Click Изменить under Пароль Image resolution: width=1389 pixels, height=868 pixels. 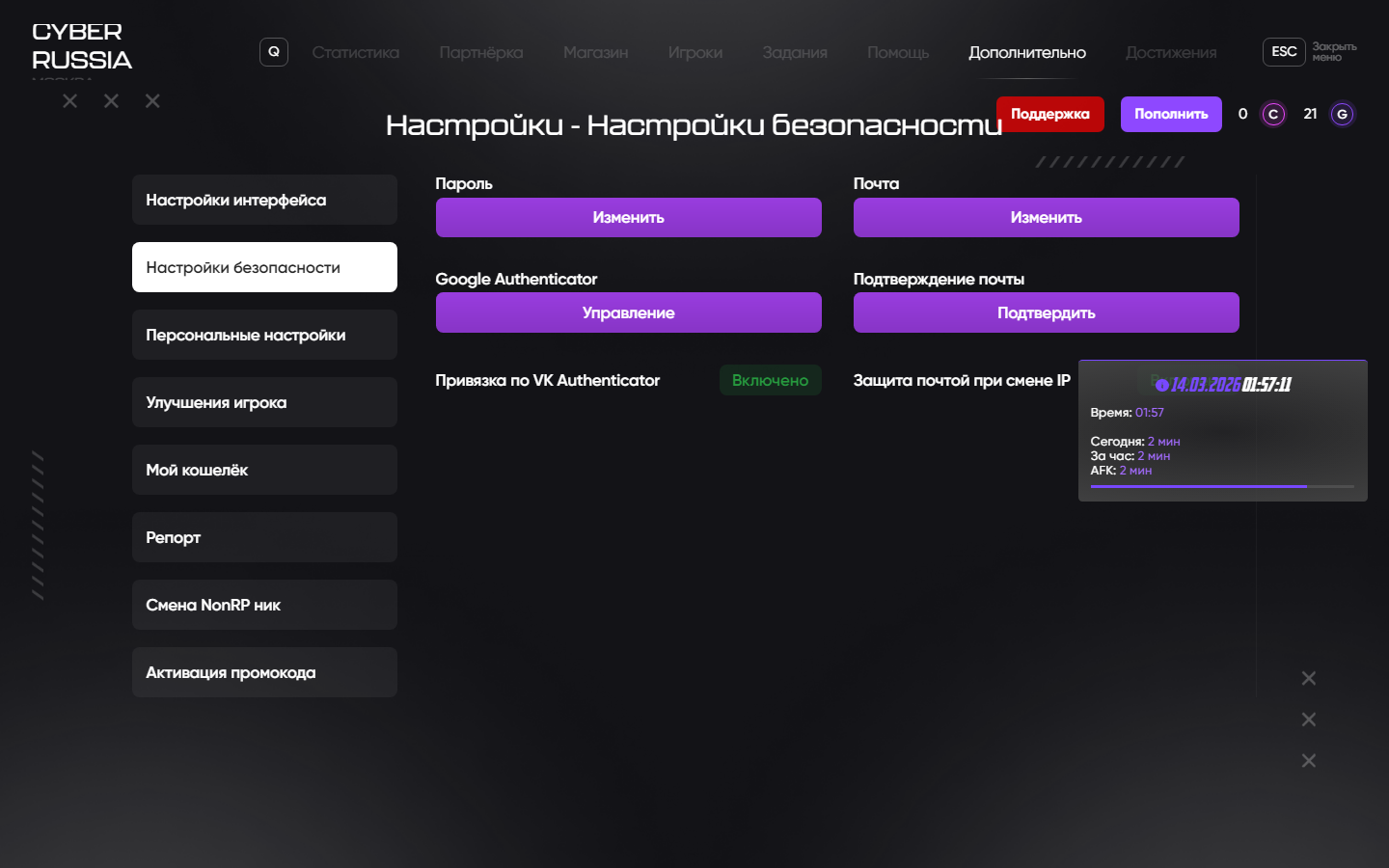628,218
